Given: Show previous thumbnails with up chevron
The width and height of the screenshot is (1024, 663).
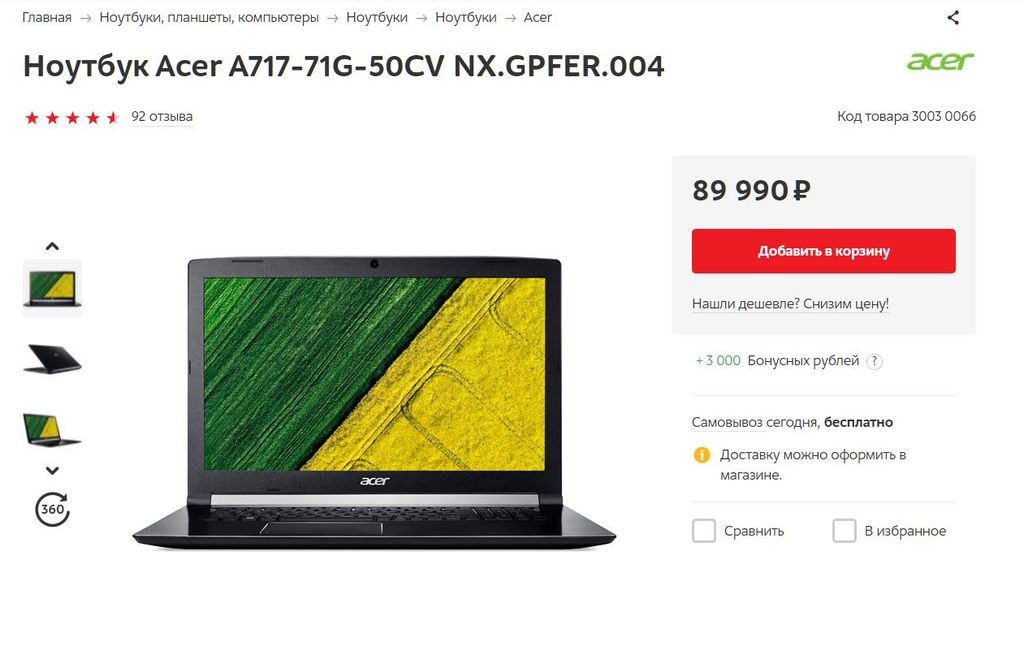Looking at the screenshot, I should 52,246.
